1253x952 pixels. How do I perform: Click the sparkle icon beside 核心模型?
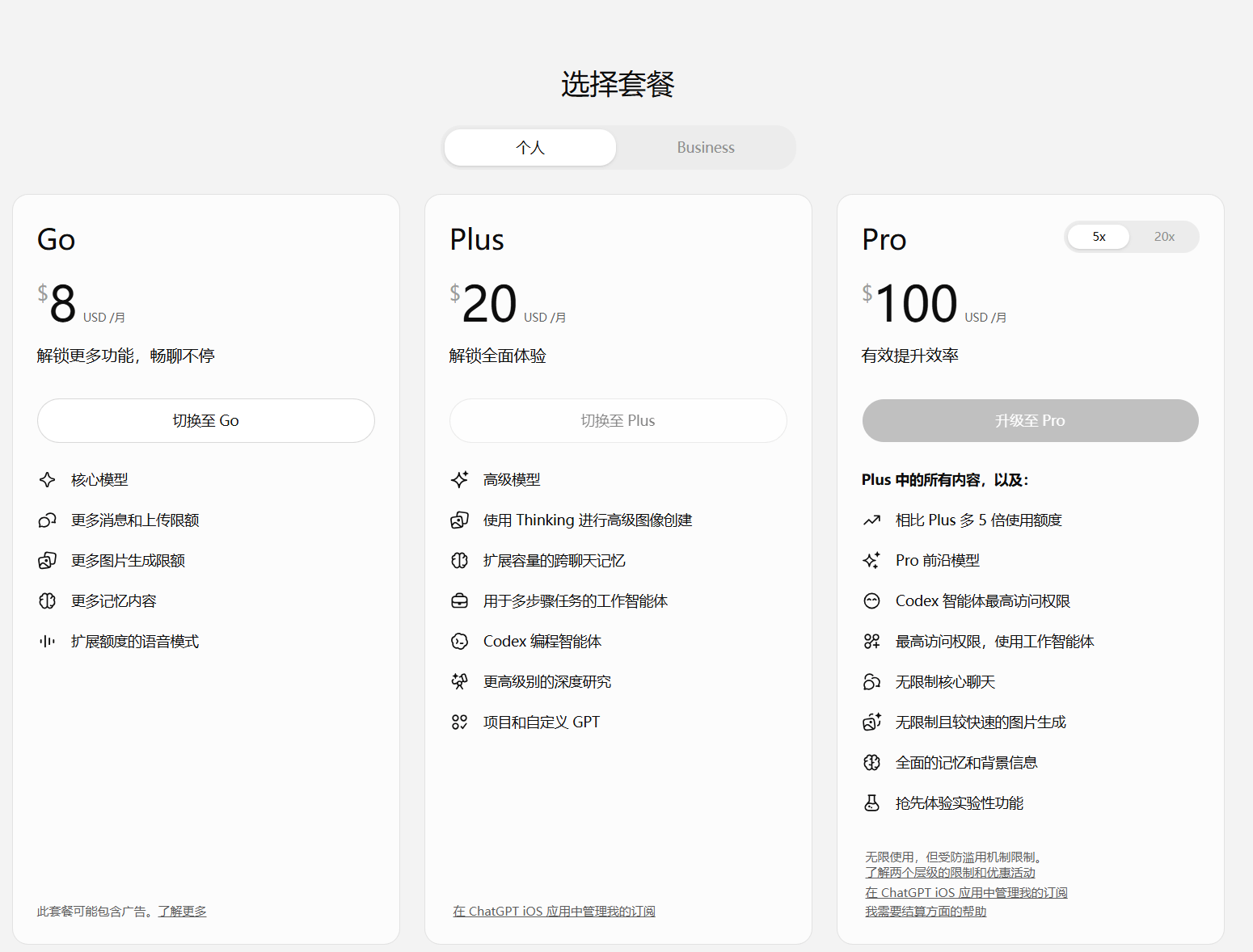[x=48, y=480]
